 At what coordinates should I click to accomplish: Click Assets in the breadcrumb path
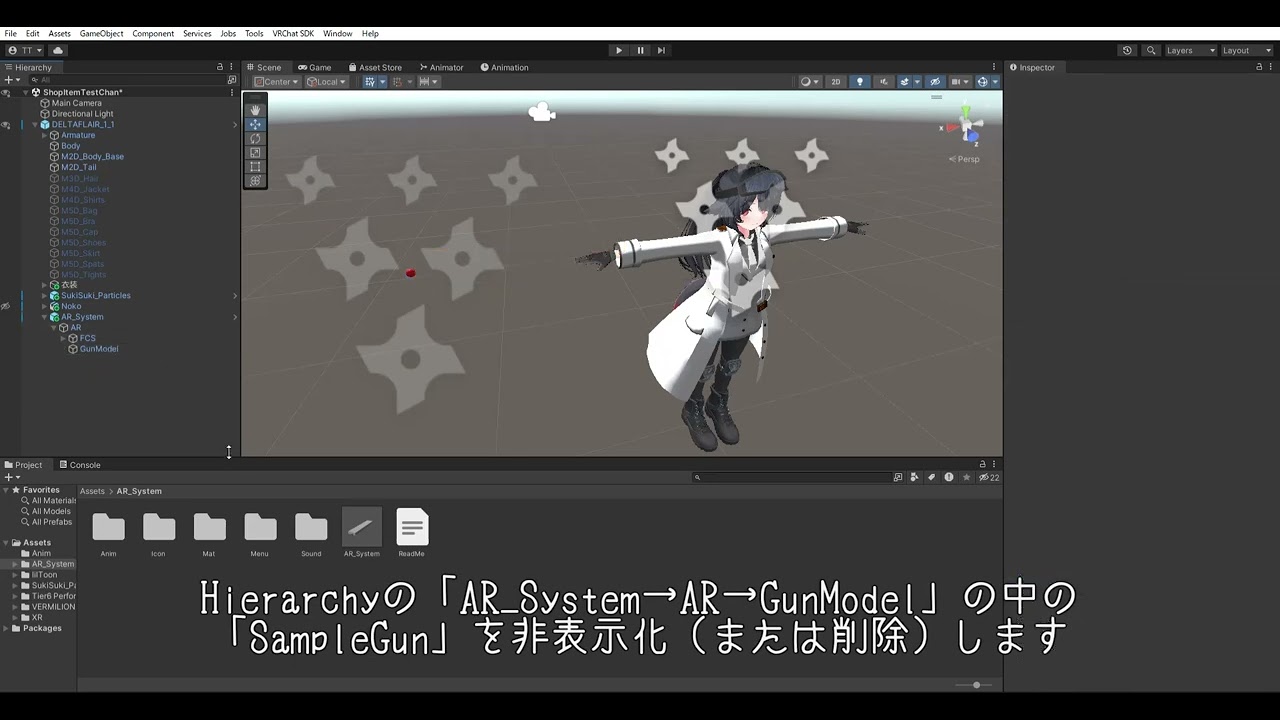(92, 491)
